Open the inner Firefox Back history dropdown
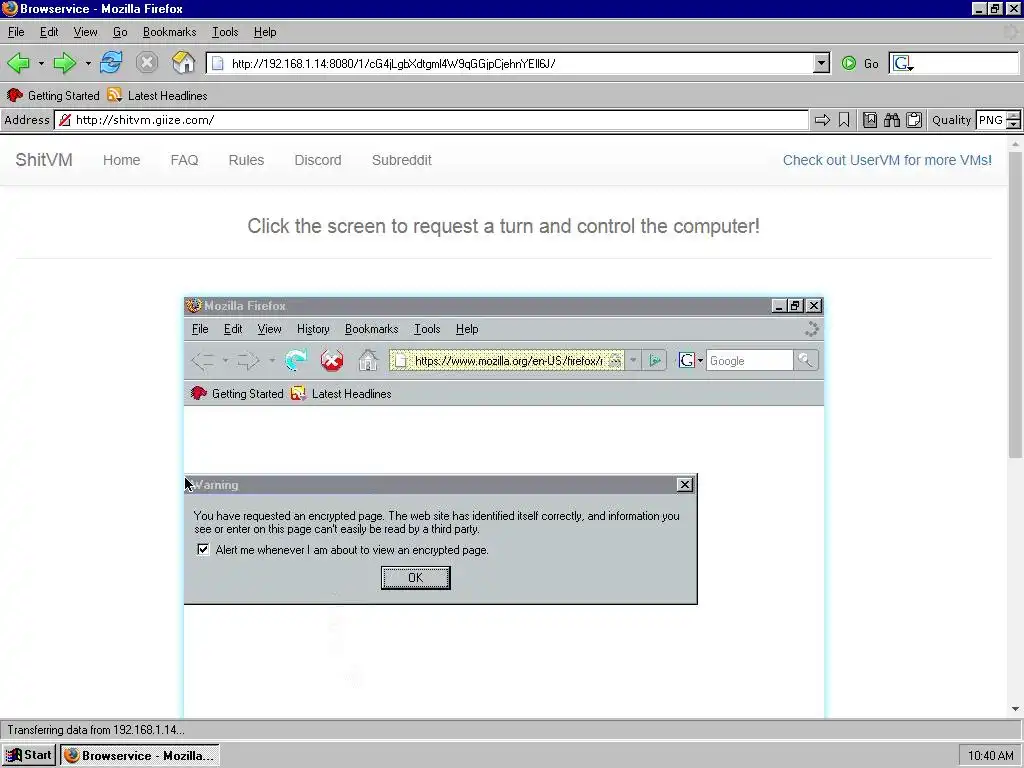Screen dimensions: 1024x768 [x=225, y=360]
